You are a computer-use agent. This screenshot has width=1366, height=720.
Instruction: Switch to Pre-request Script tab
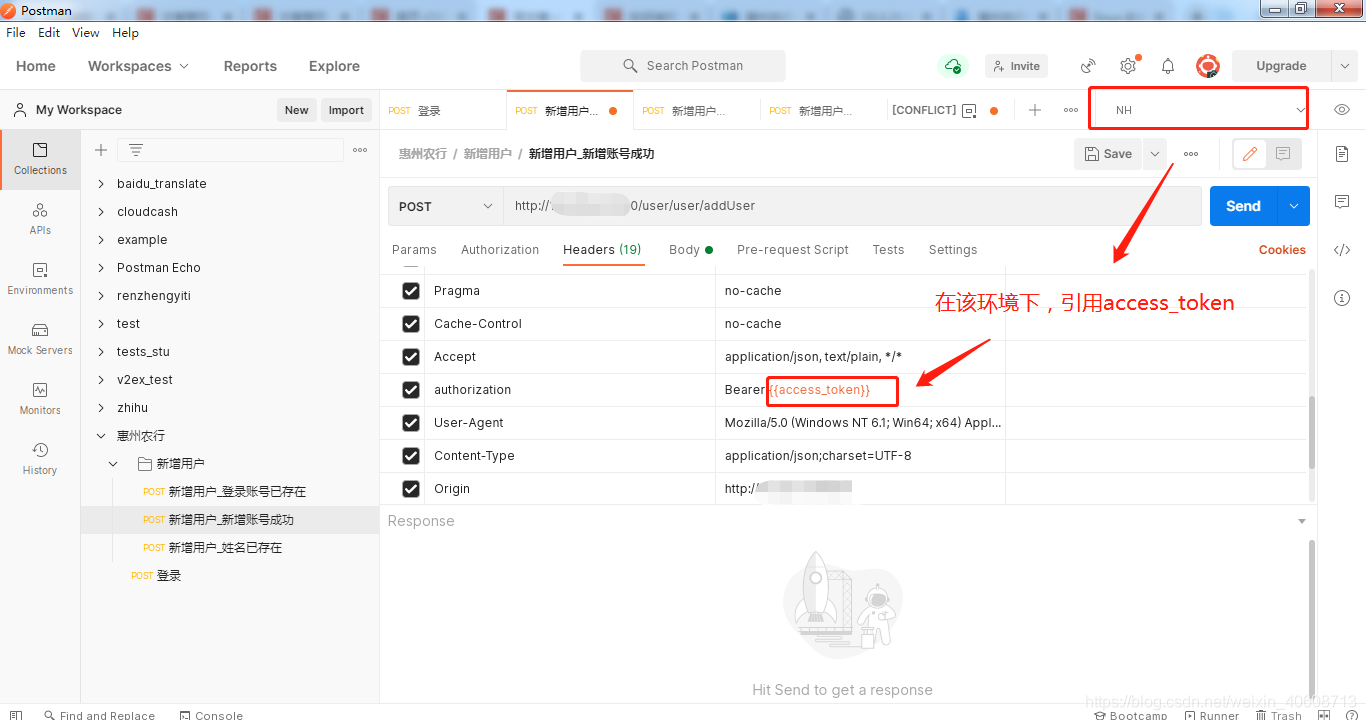[793, 250]
